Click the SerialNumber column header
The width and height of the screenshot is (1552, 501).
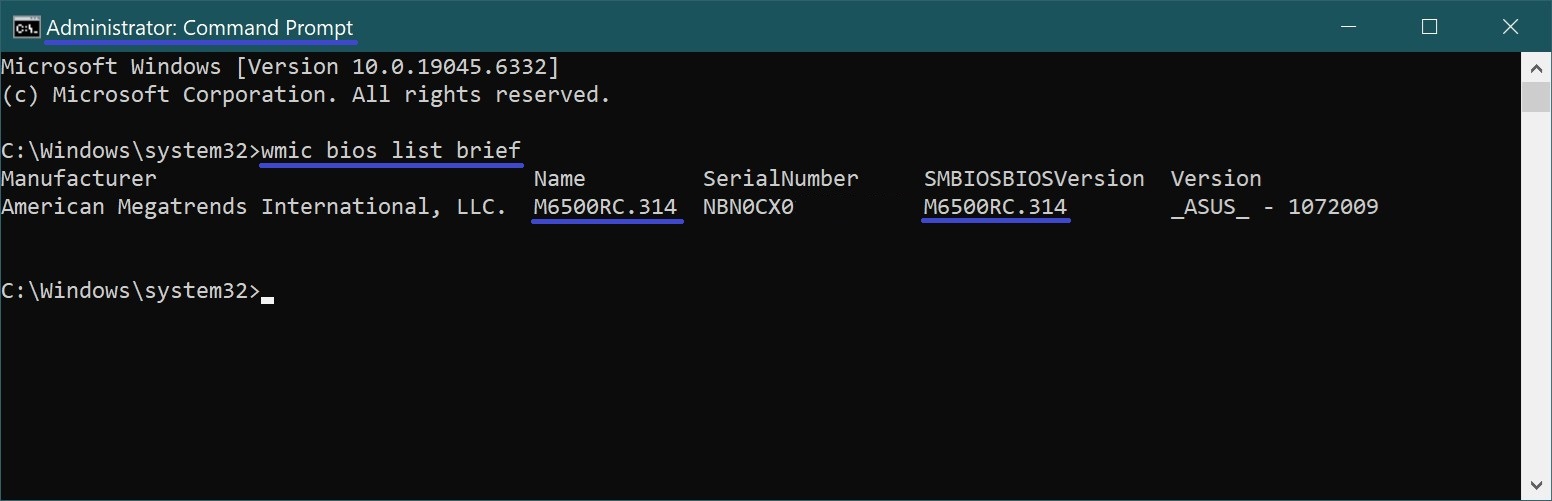coord(780,179)
